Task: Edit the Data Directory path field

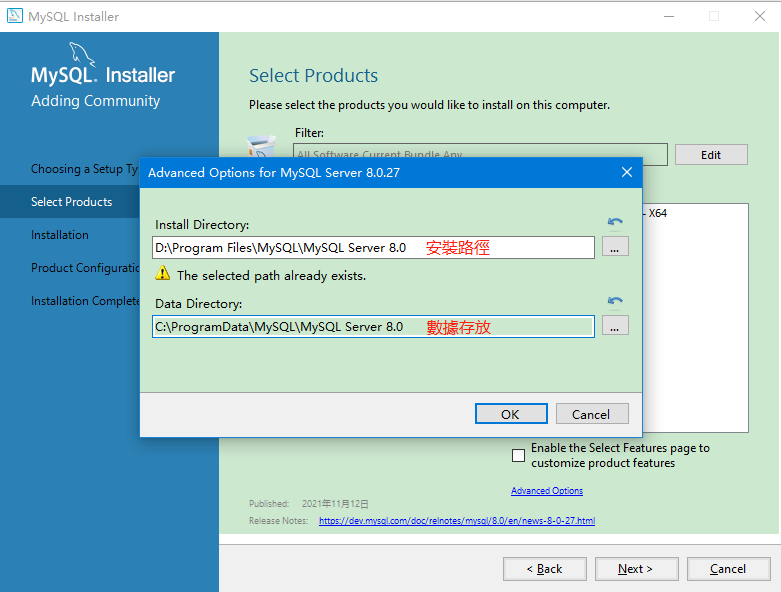Action: (x=373, y=327)
